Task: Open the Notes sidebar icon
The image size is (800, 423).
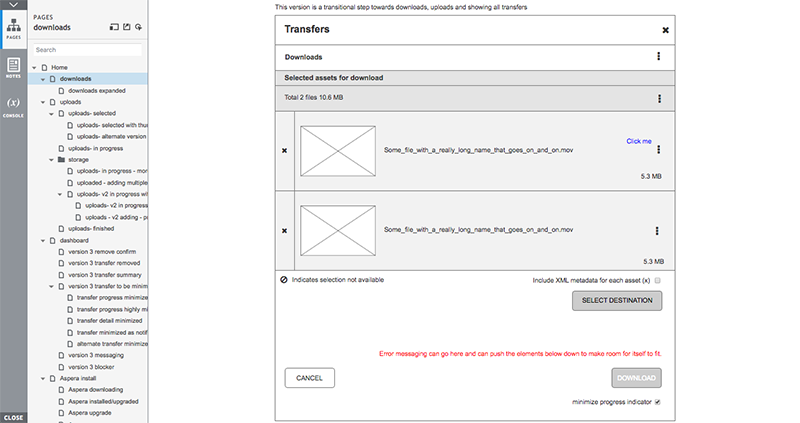Action: [x=14, y=67]
